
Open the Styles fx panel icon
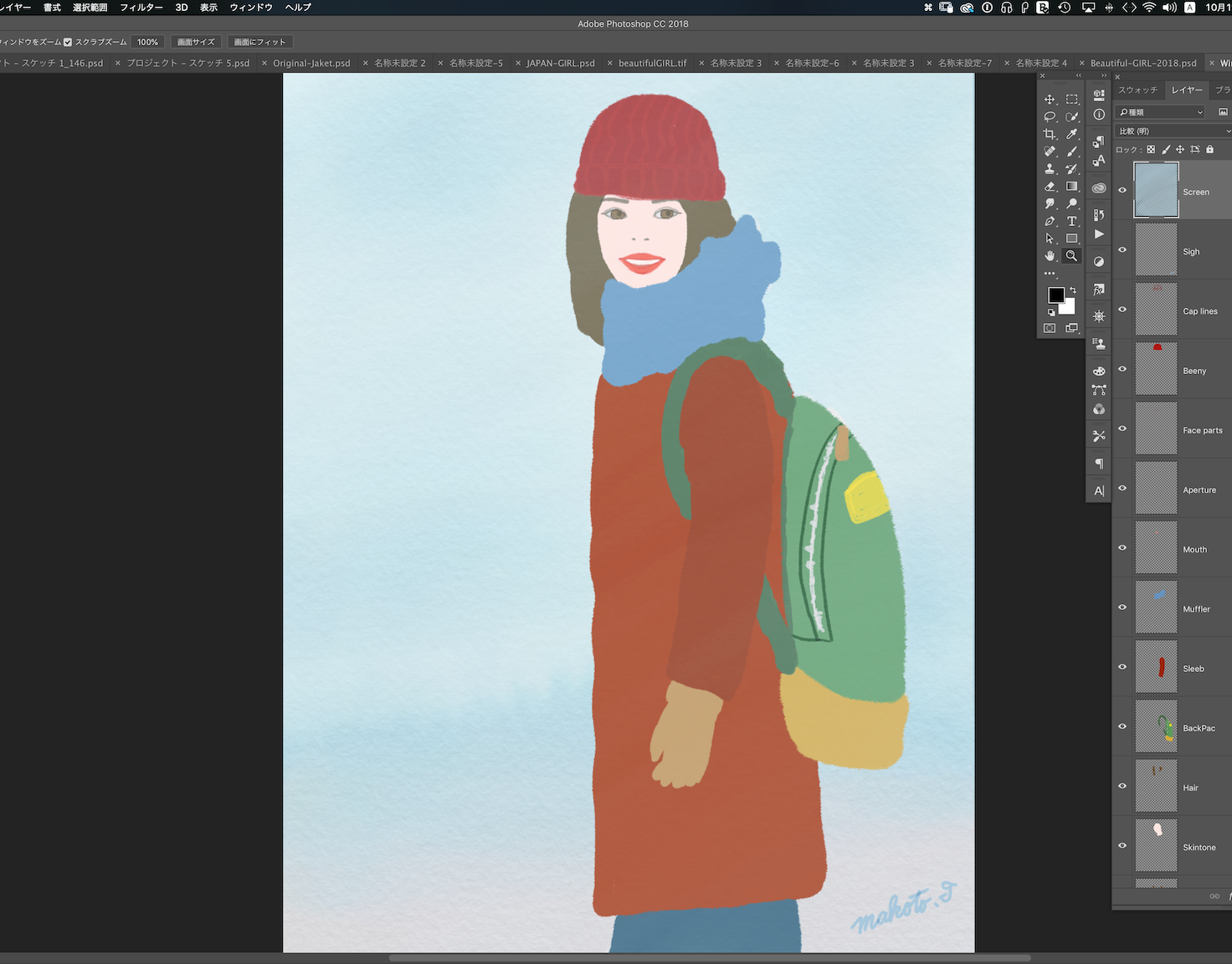coord(1099,290)
